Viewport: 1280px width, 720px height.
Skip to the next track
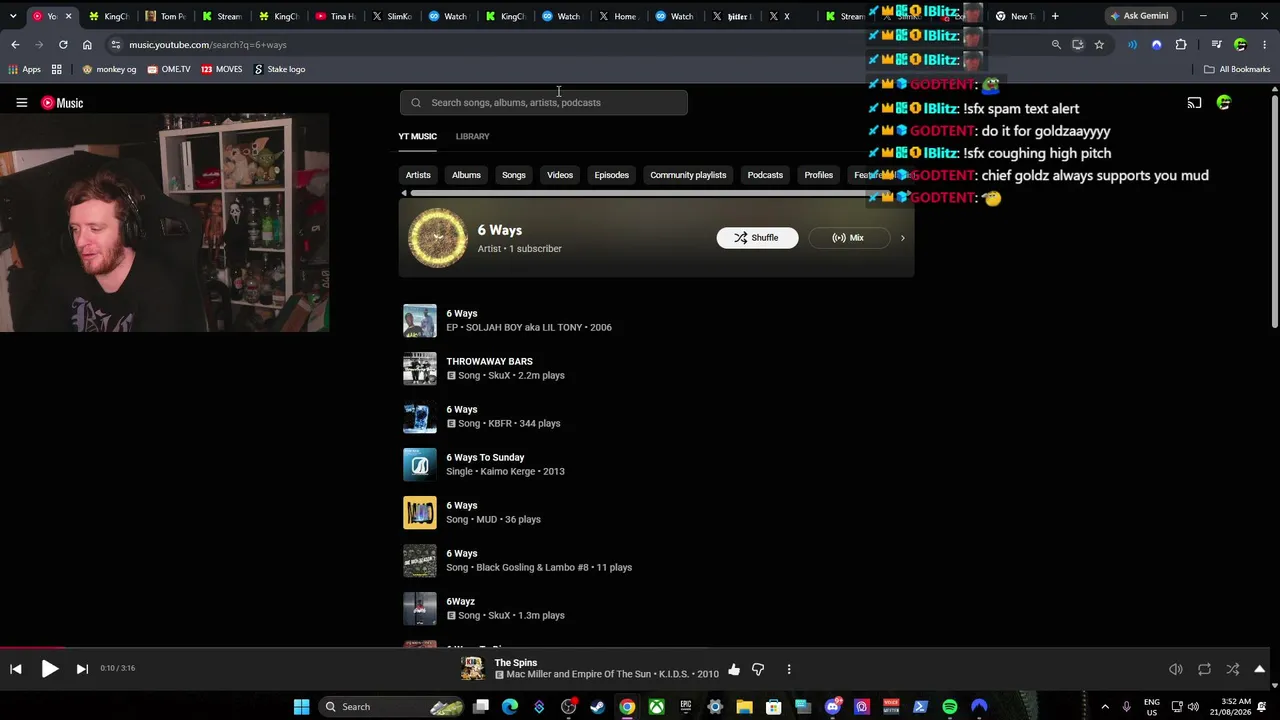coord(82,669)
